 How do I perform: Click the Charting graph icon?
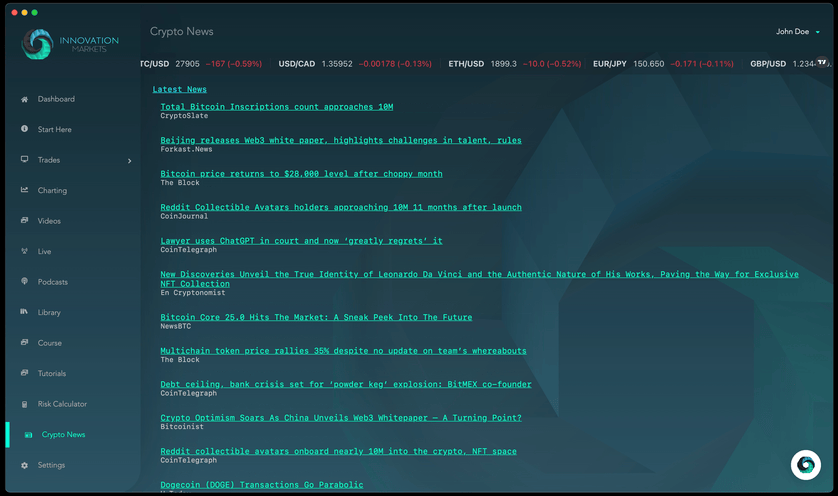click(x=24, y=190)
